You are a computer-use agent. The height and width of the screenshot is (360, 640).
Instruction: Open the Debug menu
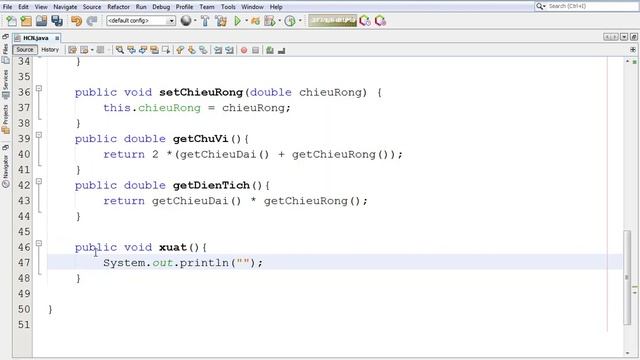pos(161,7)
